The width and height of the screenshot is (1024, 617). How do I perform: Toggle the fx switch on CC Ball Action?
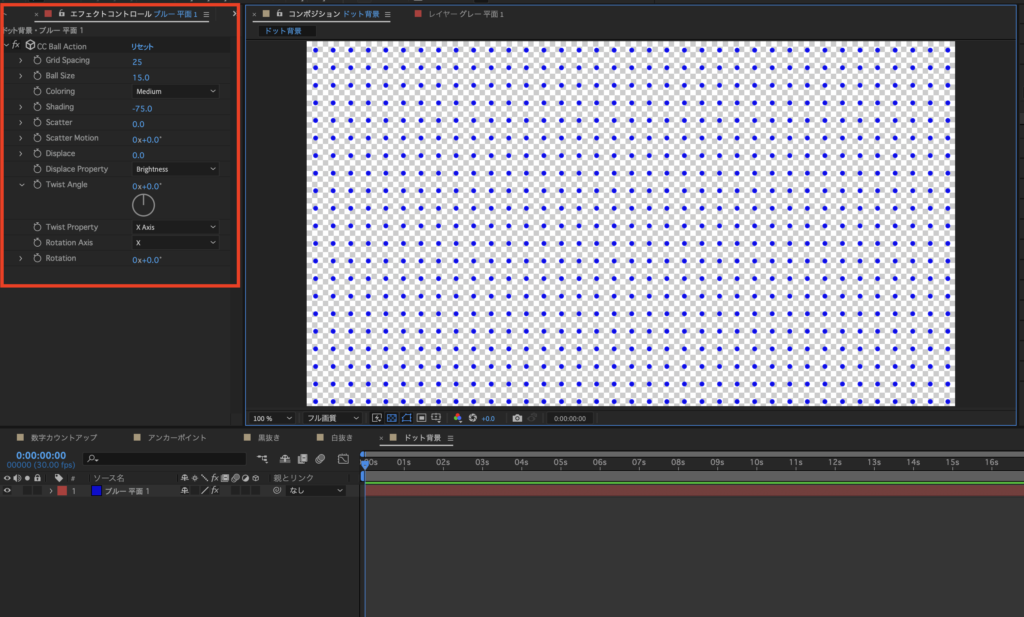16,46
